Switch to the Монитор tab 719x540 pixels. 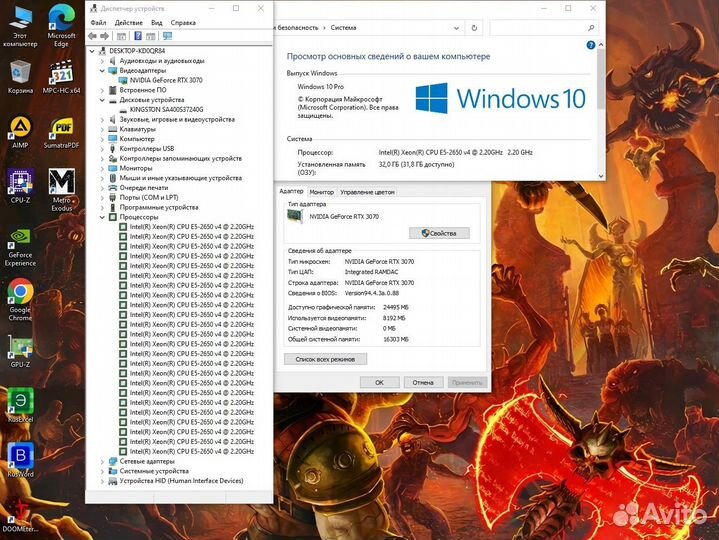click(321, 192)
